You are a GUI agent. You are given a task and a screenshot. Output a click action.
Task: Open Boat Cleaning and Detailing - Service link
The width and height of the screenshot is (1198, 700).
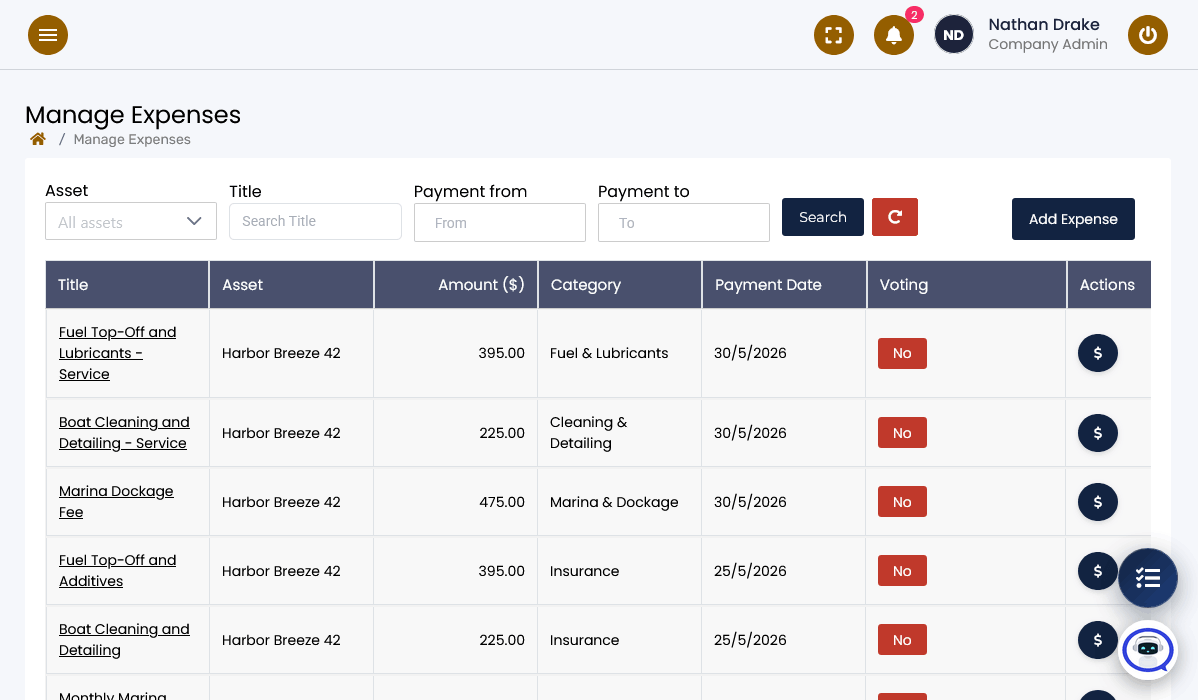[x=125, y=433]
